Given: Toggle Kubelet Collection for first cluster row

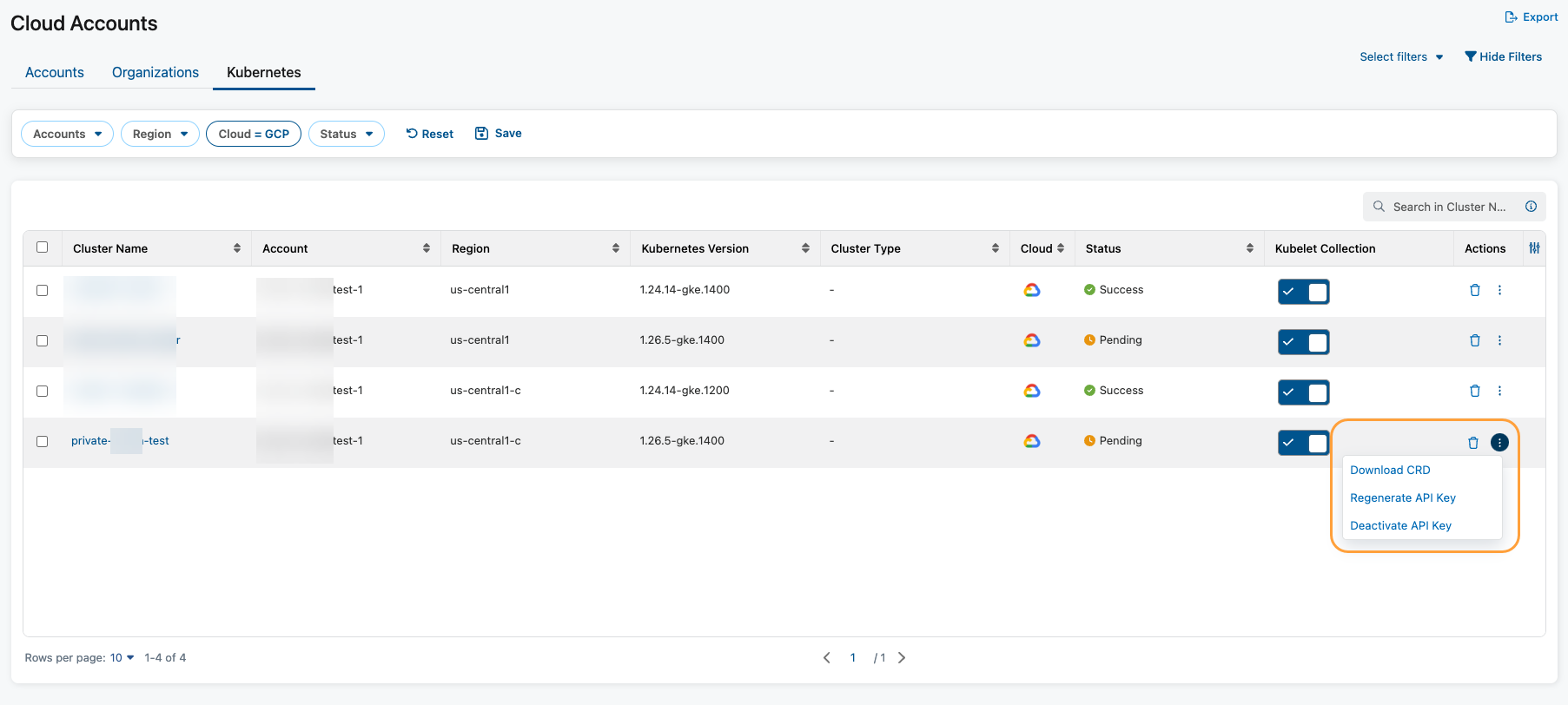Looking at the screenshot, I should tap(1303, 292).
